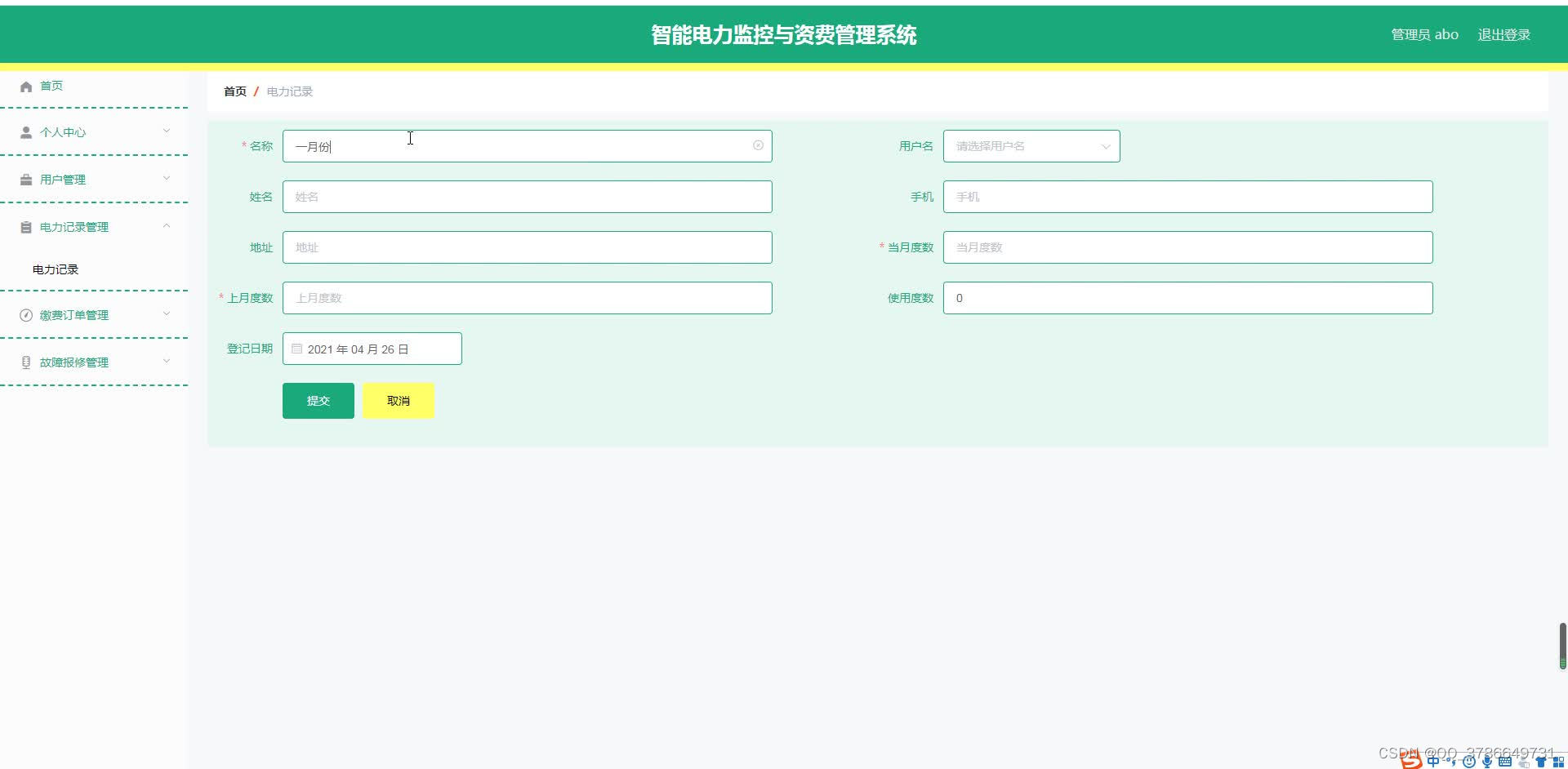Open the 个人中心 menu label
The image size is (1568, 769).
tap(63, 132)
